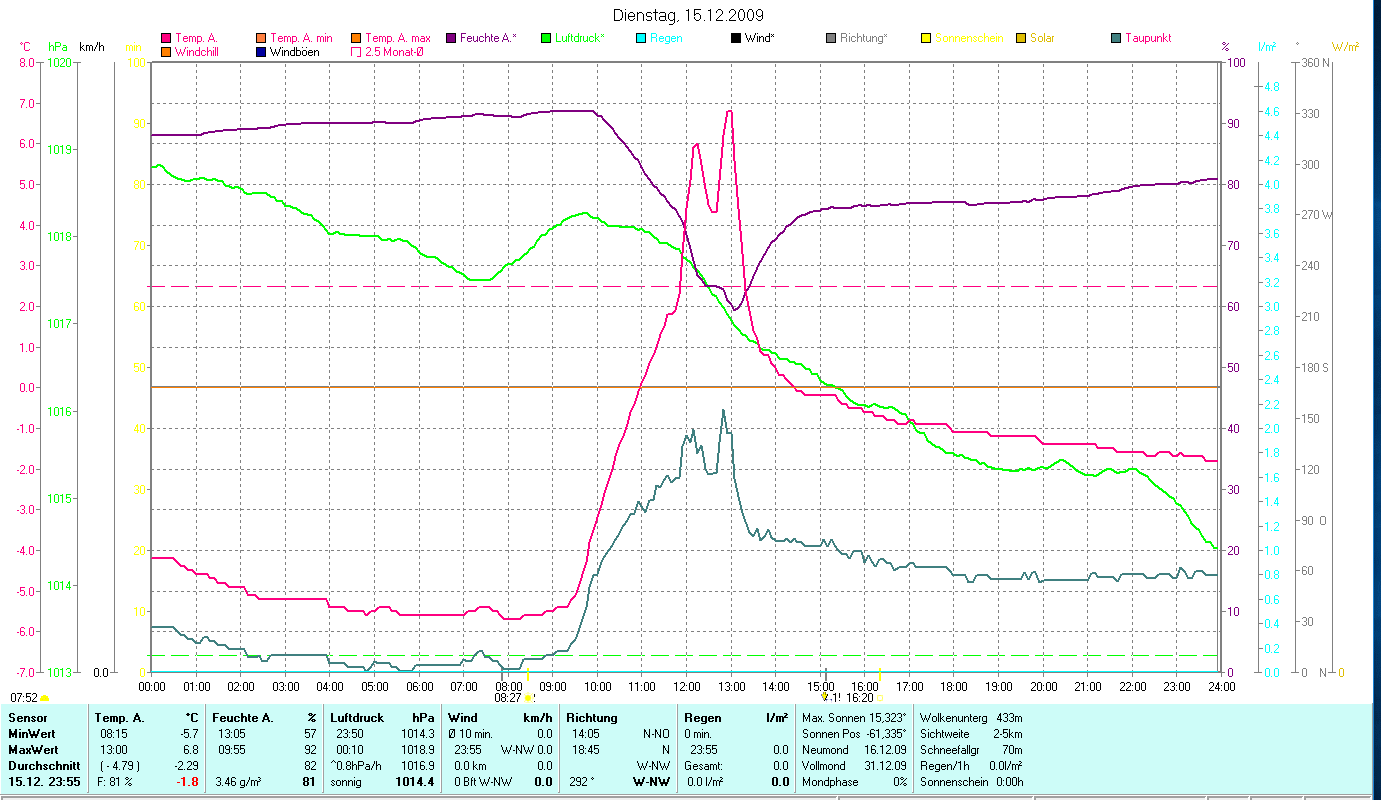This screenshot has width=1381, height=800.
Task: Click the 0 Bft W-NW wind reading
Action: [x=482, y=781]
